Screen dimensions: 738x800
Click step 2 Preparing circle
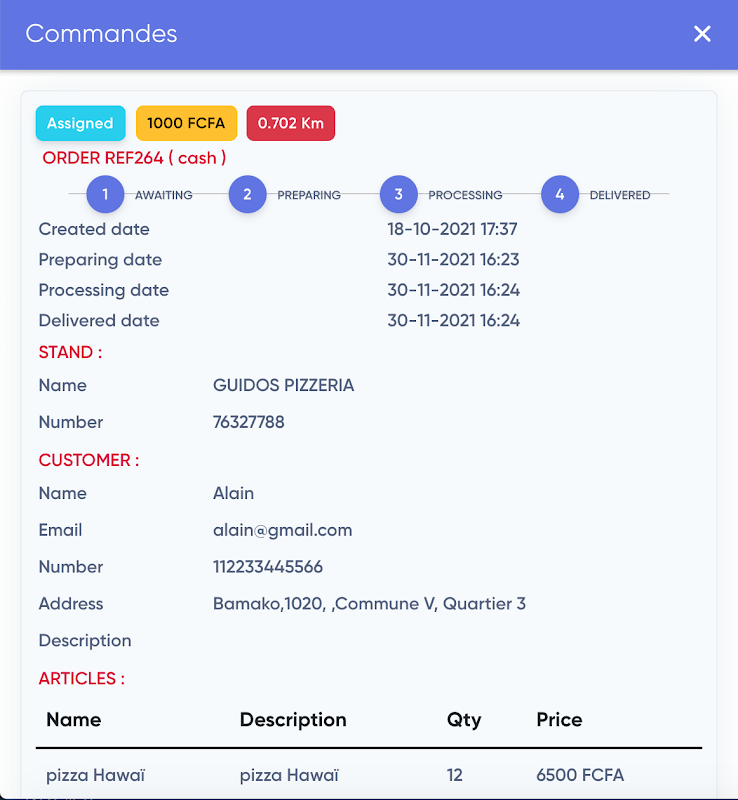pos(247,195)
